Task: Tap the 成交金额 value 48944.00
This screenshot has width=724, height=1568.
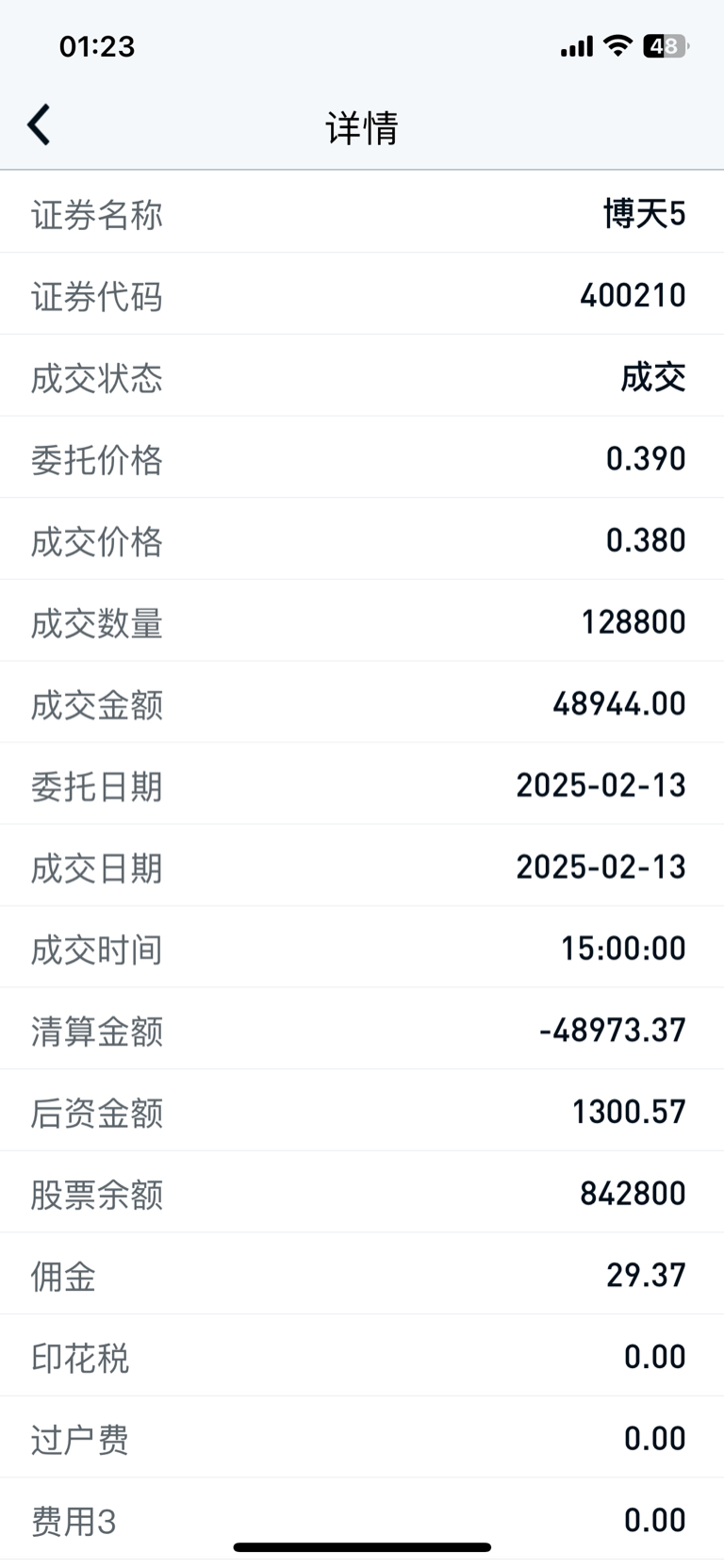Action: pyautogui.click(x=619, y=703)
